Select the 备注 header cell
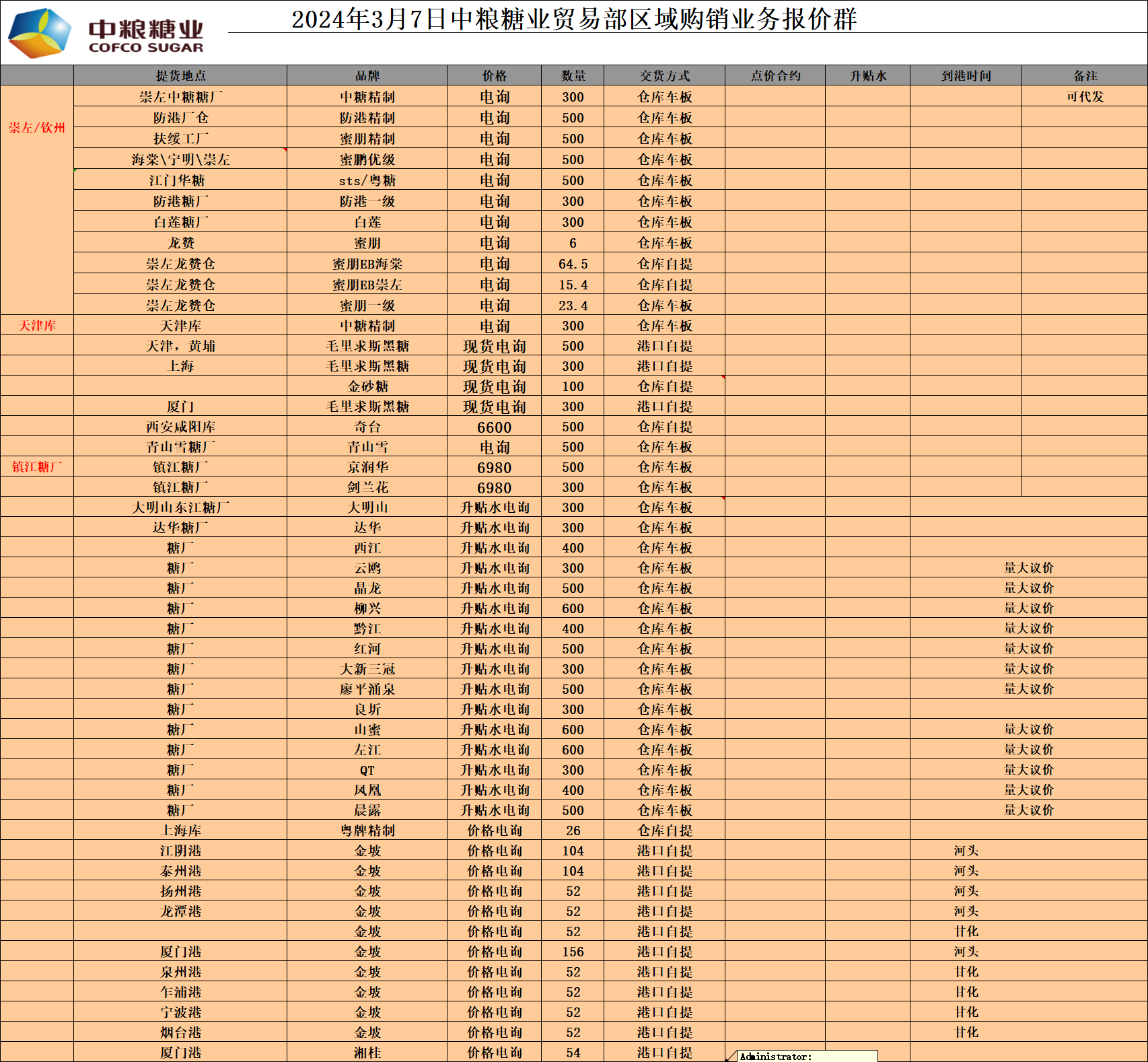 coord(1085,75)
